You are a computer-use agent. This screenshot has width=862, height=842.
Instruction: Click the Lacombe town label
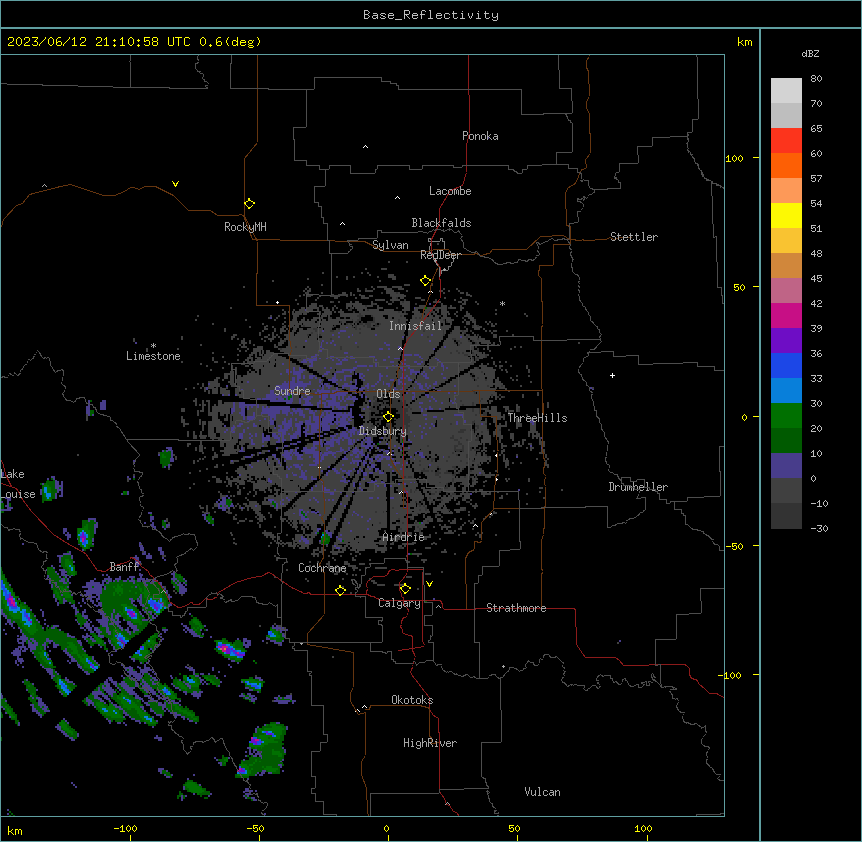[450, 191]
